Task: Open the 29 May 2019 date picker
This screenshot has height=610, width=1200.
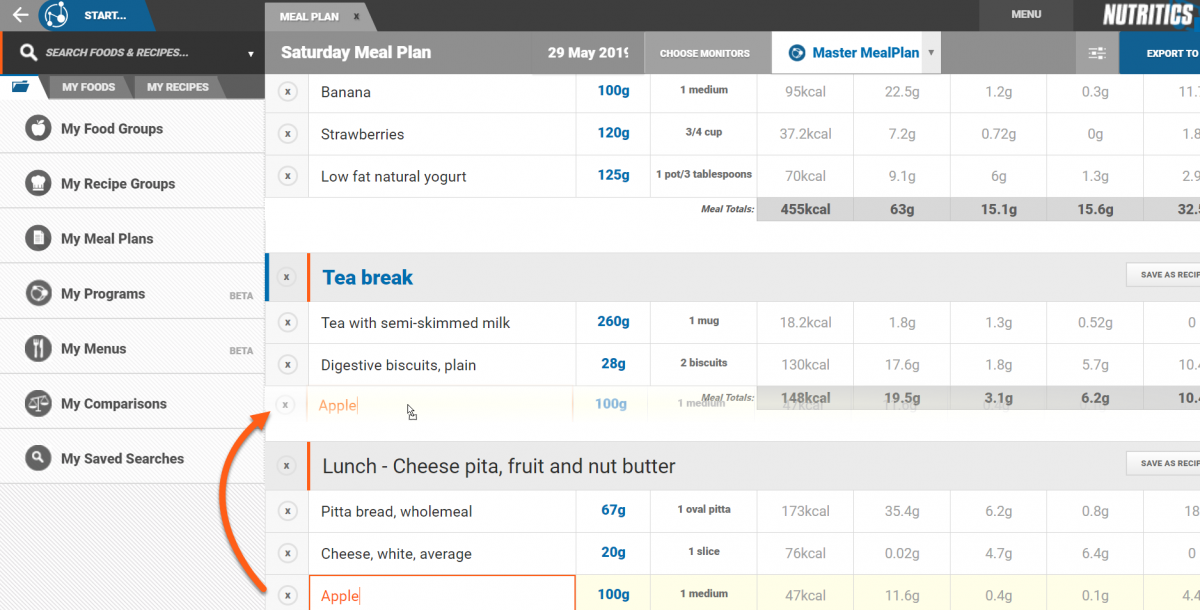Action: (587, 53)
